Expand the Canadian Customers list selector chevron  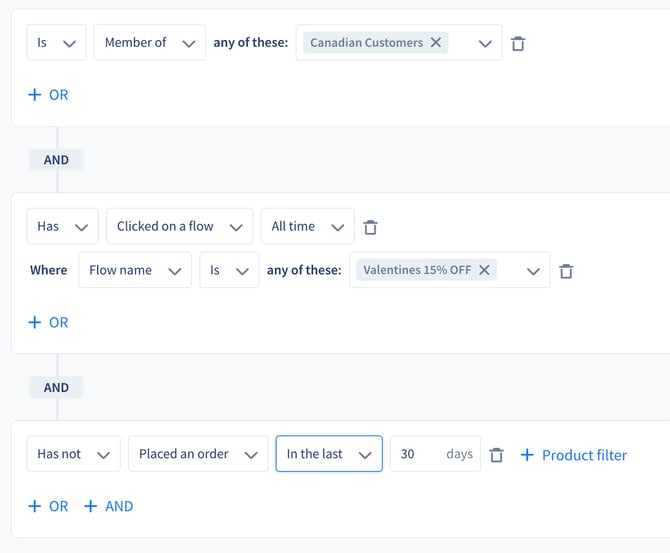485,43
